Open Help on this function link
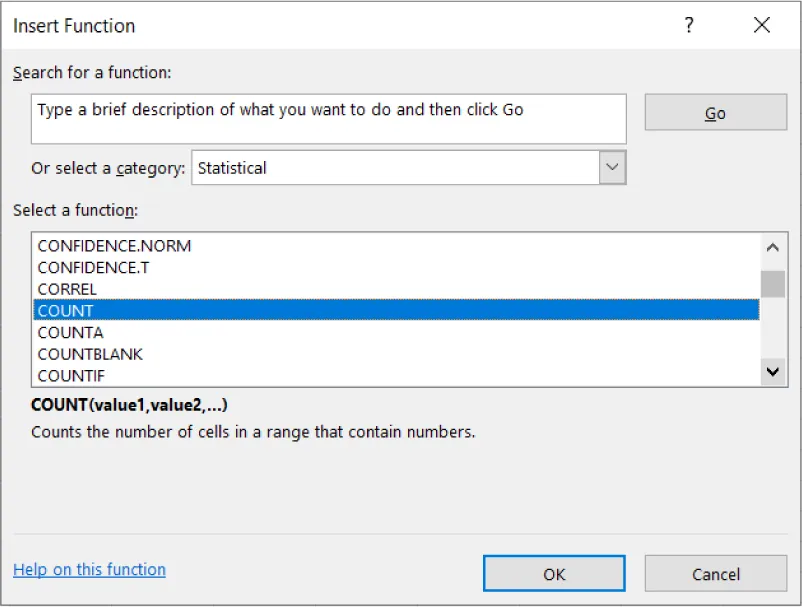Viewport: 802px width, 607px height. (90, 568)
